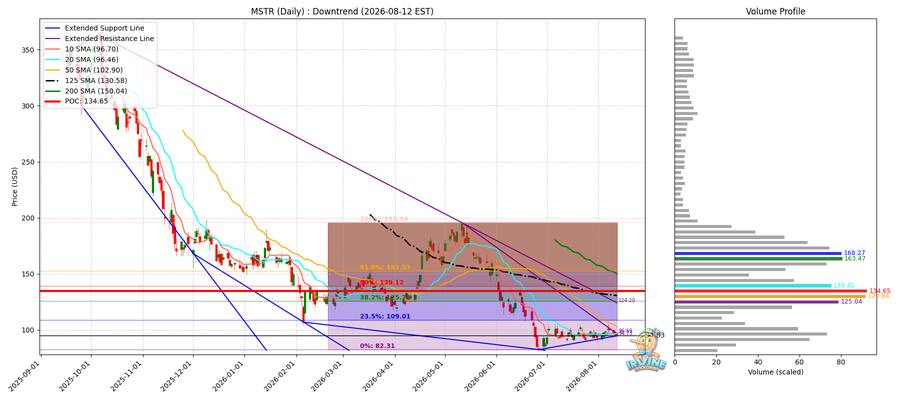Click the 'Volume (scaled)' axis label

tap(775, 372)
